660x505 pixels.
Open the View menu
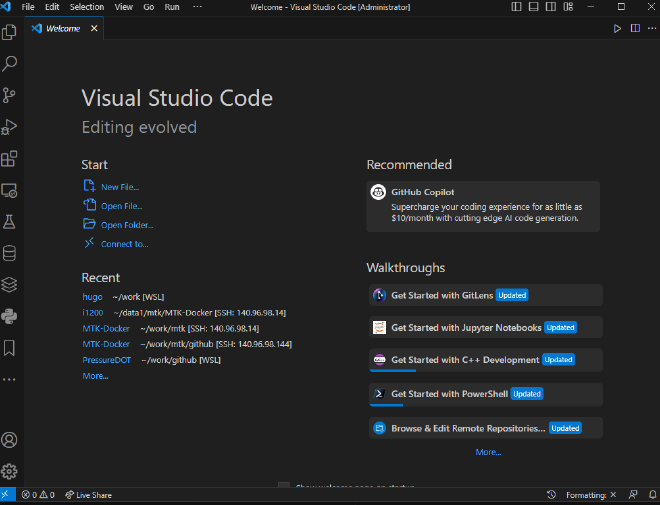[124, 7]
